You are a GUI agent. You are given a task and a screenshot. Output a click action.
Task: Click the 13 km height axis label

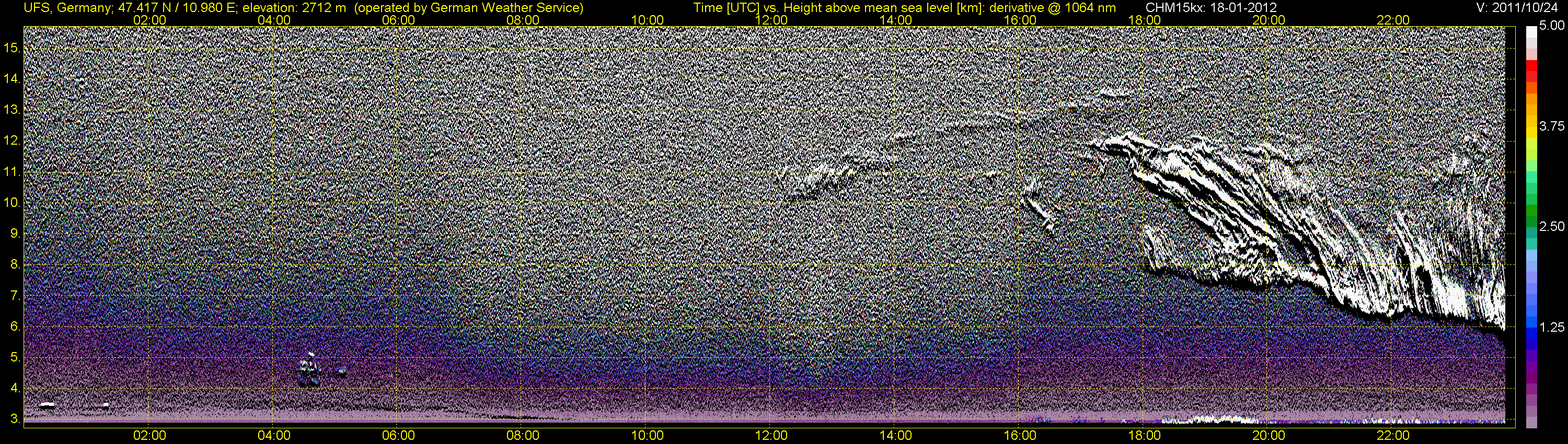pos(12,110)
